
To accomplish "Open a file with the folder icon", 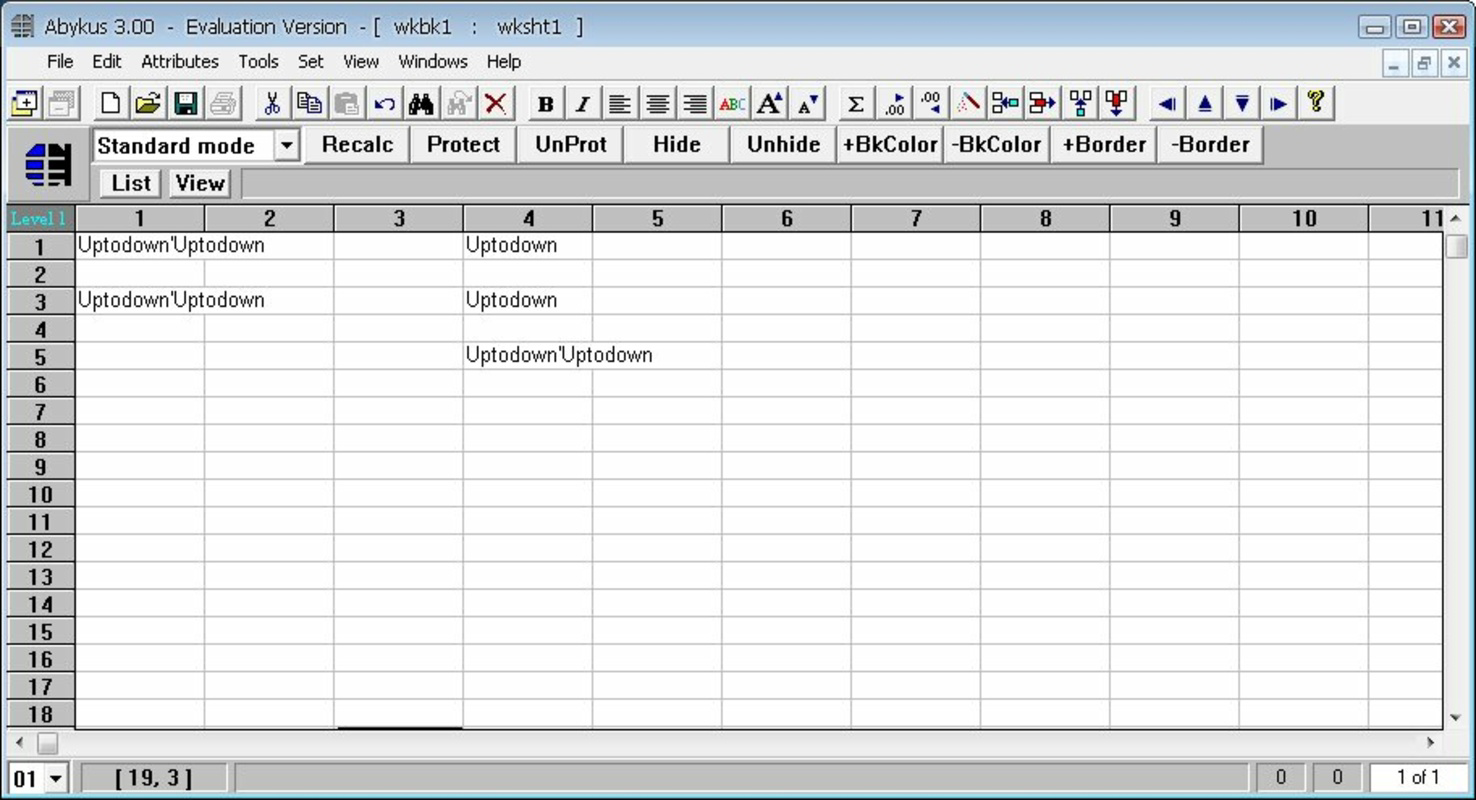I will coord(148,103).
